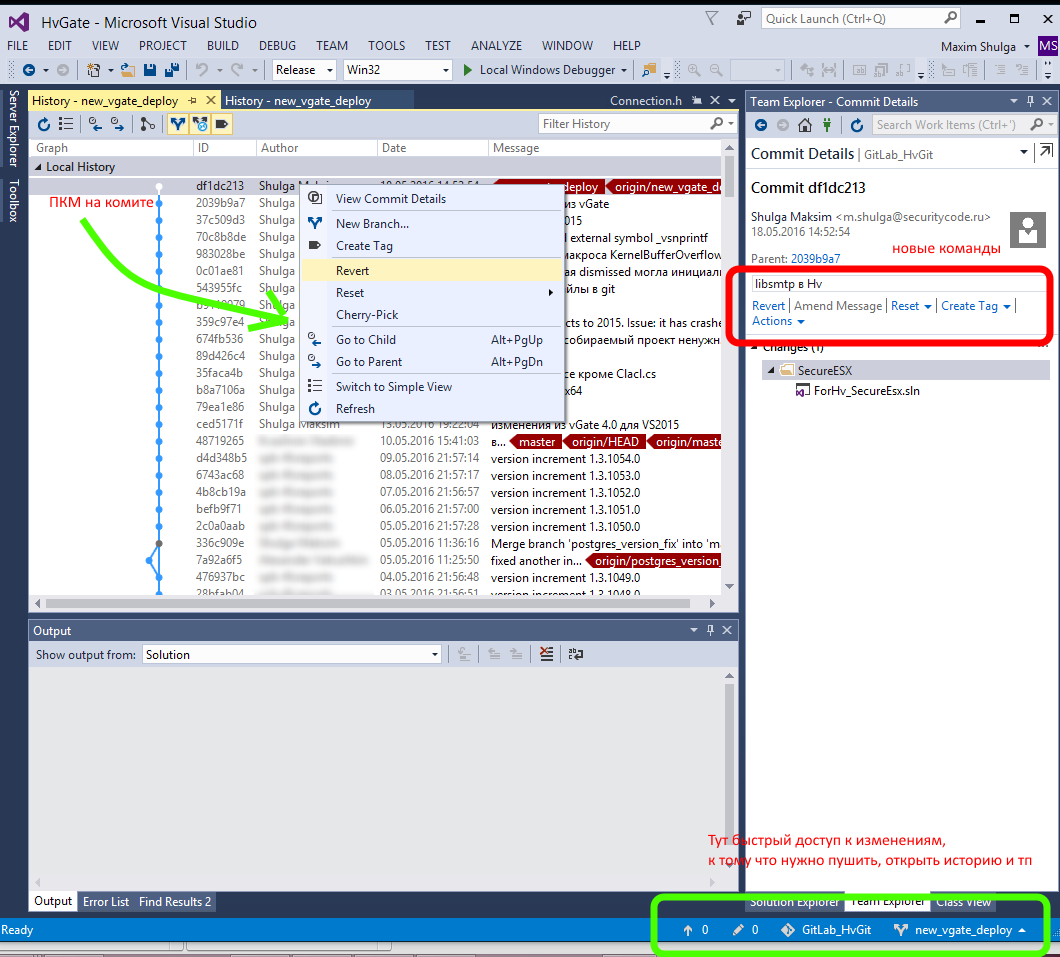The image size is (1060, 957).
Task: Switch to Find Results 2 tab
Action: 174,902
